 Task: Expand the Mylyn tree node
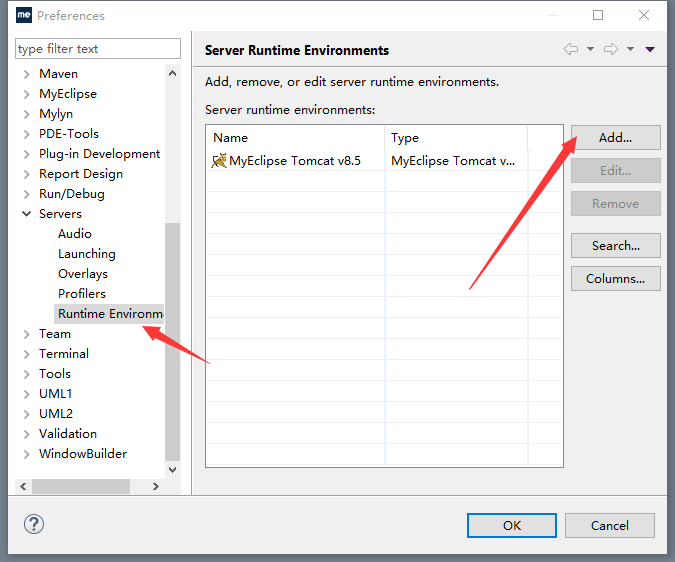coord(26,114)
